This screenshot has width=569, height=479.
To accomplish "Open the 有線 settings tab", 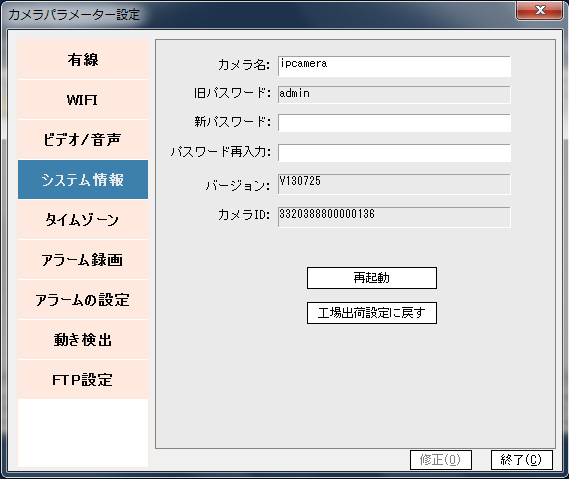I will point(83,60).
